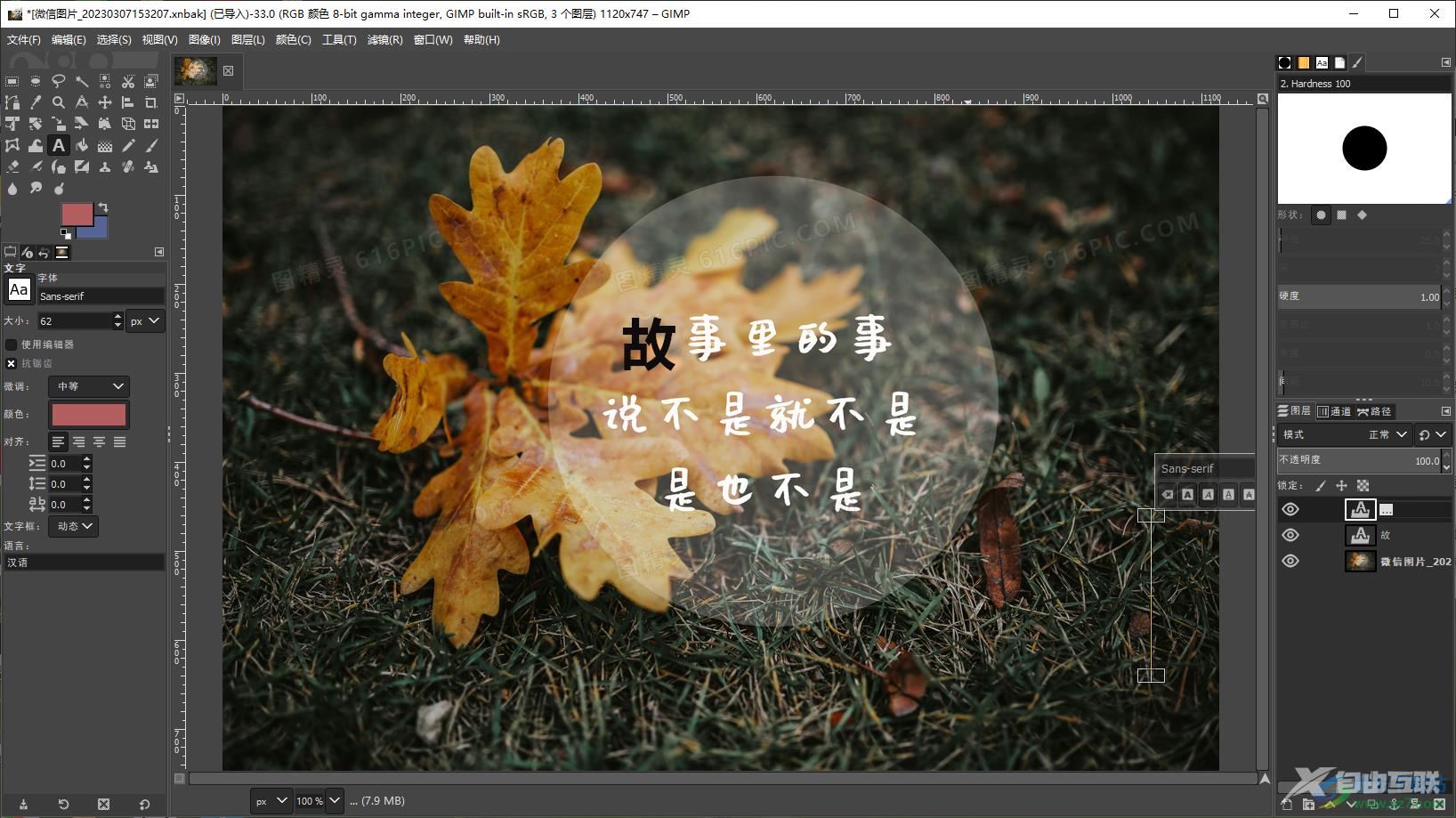The image size is (1456, 818).
Task: Select the Move tool
Action: point(105,102)
